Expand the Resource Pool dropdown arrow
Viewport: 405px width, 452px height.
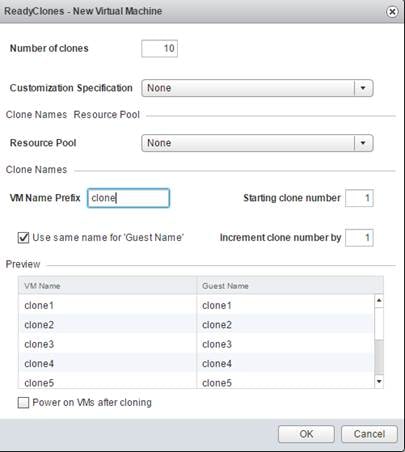pos(363,143)
